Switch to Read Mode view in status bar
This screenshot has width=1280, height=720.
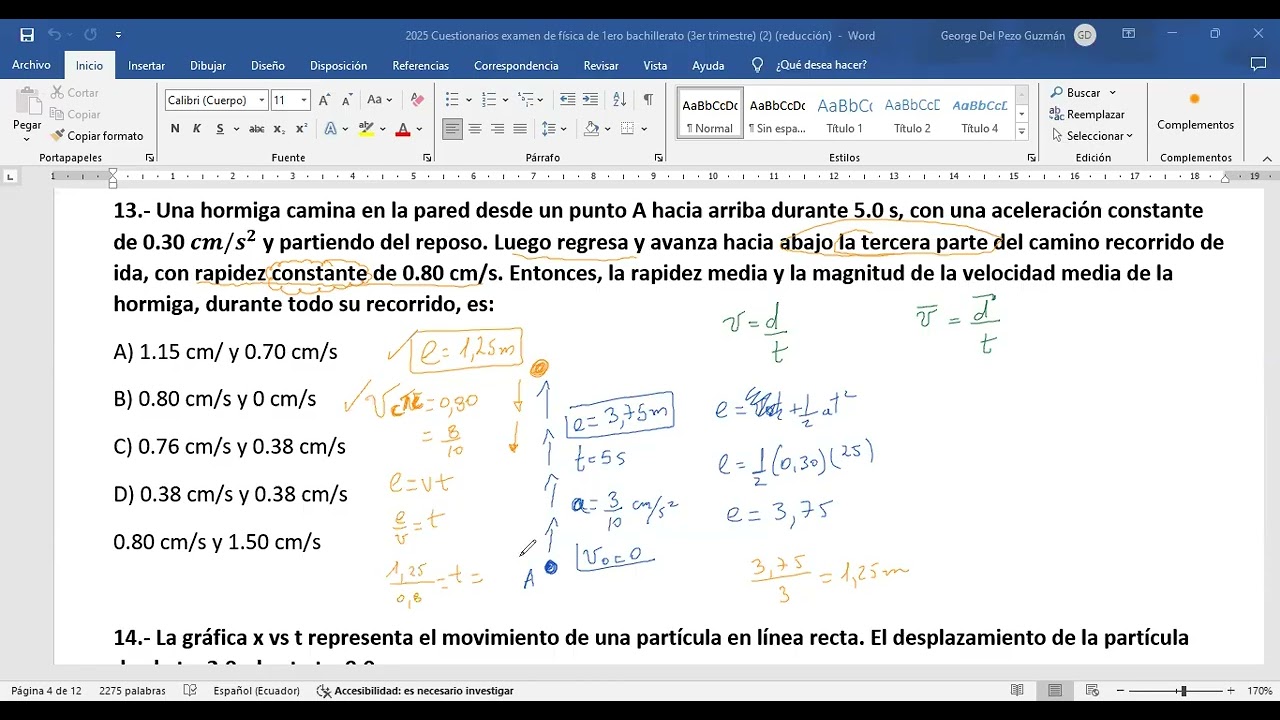(x=1017, y=691)
